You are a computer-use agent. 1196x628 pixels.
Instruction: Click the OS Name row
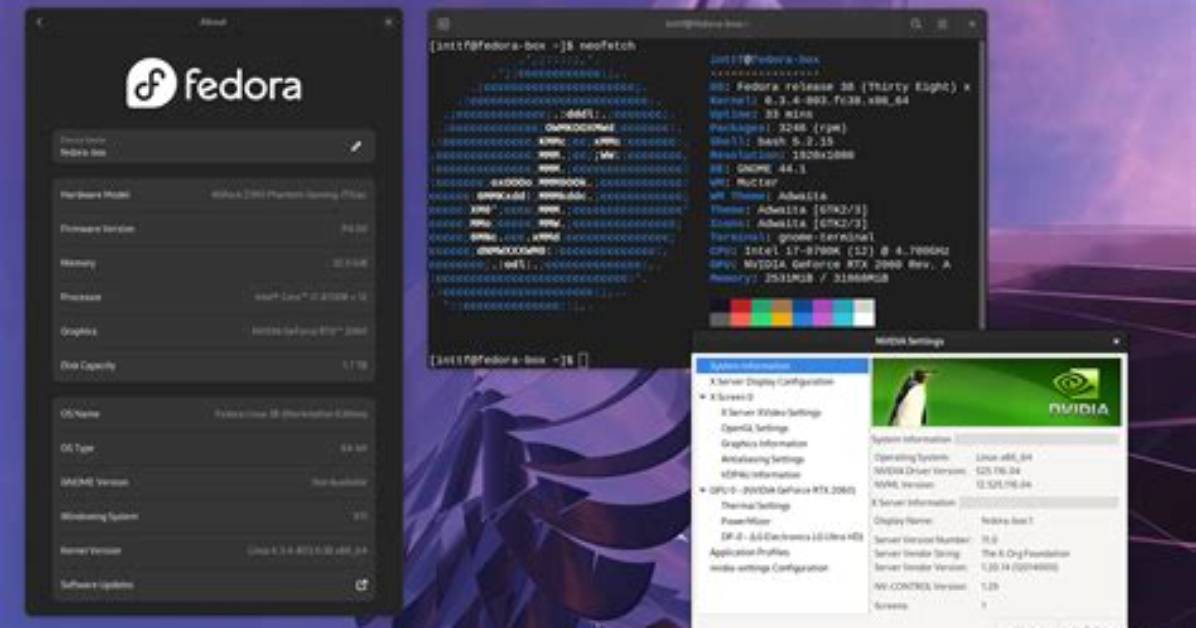pyautogui.click(x=214, y=414)
